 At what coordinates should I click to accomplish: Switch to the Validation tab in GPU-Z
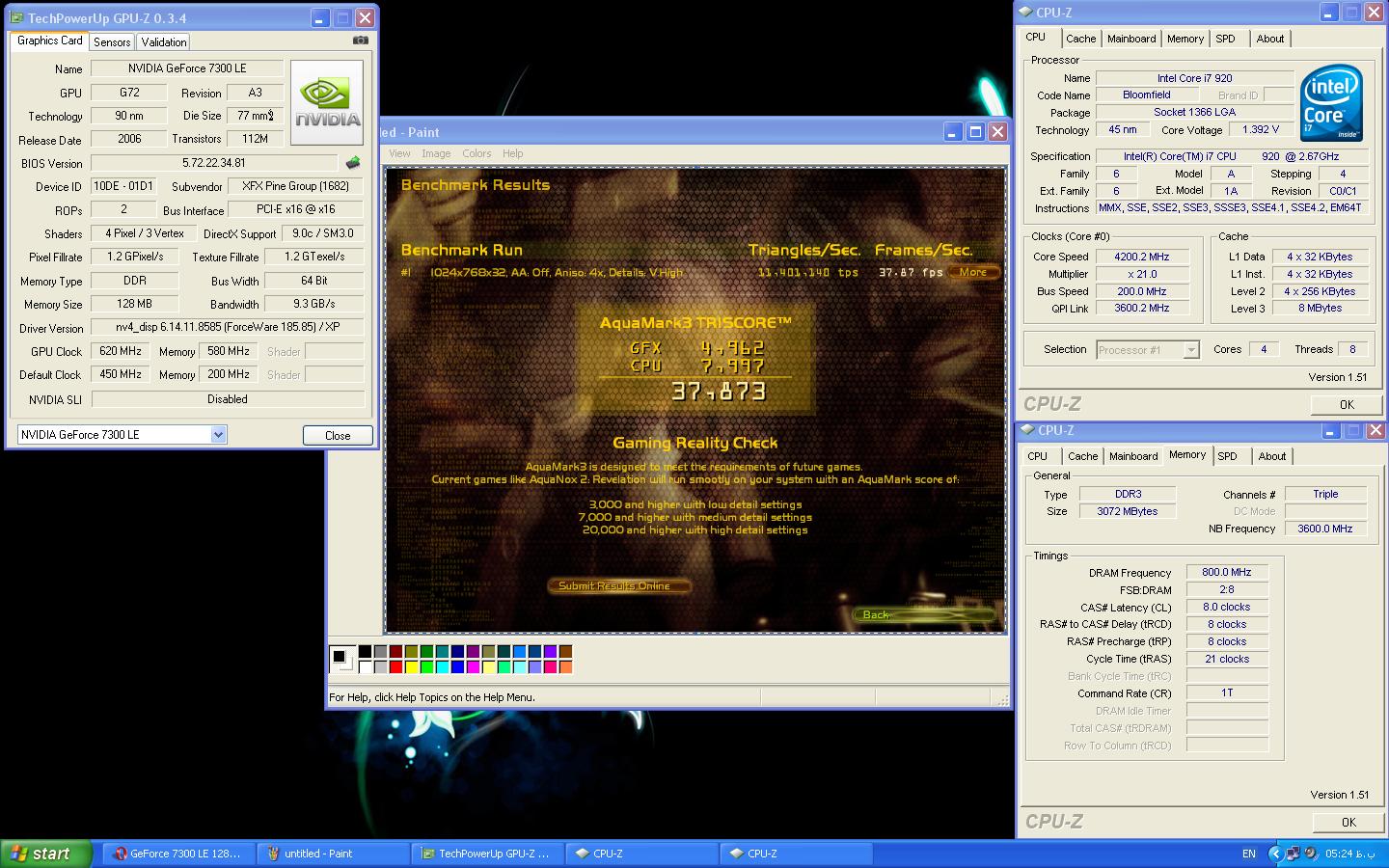click(163, 42)
